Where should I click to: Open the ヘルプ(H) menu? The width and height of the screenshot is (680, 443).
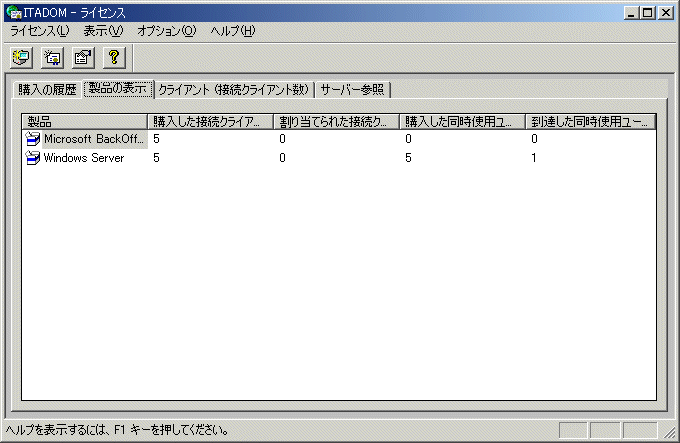click(233, 31)
